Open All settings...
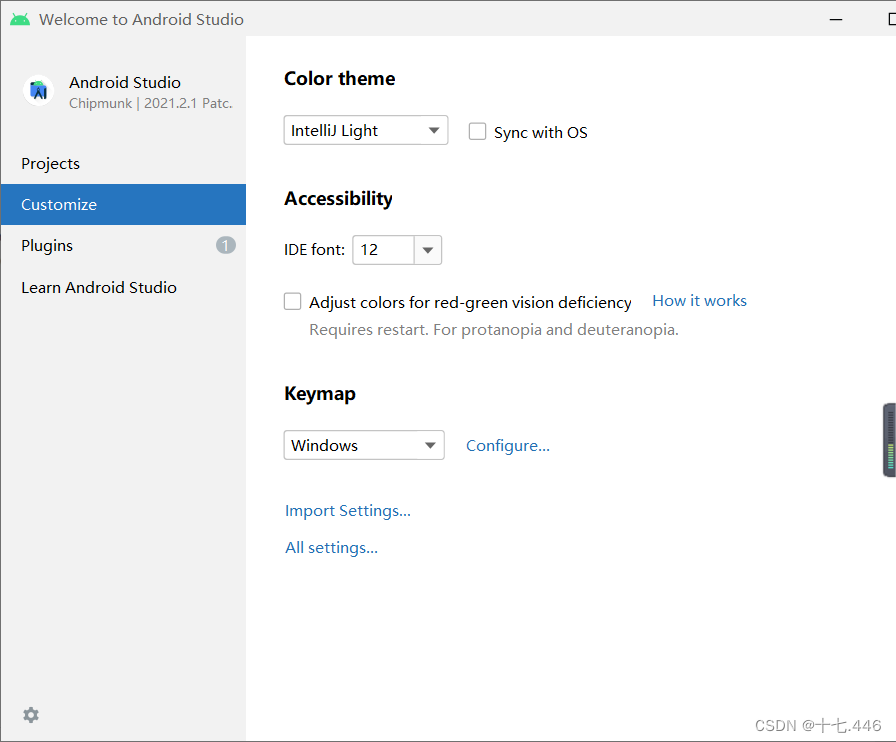Image resolution: width=896 pixels, height=742 pixels. point(331,547)
